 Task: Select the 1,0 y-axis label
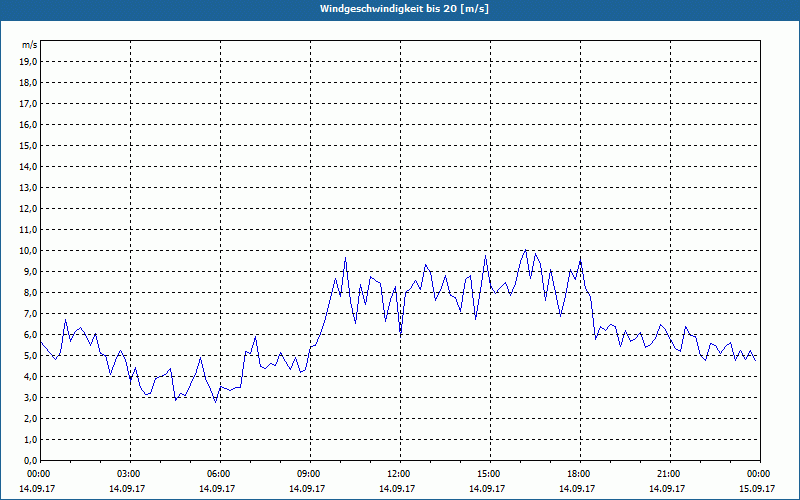tap(30, 440)
